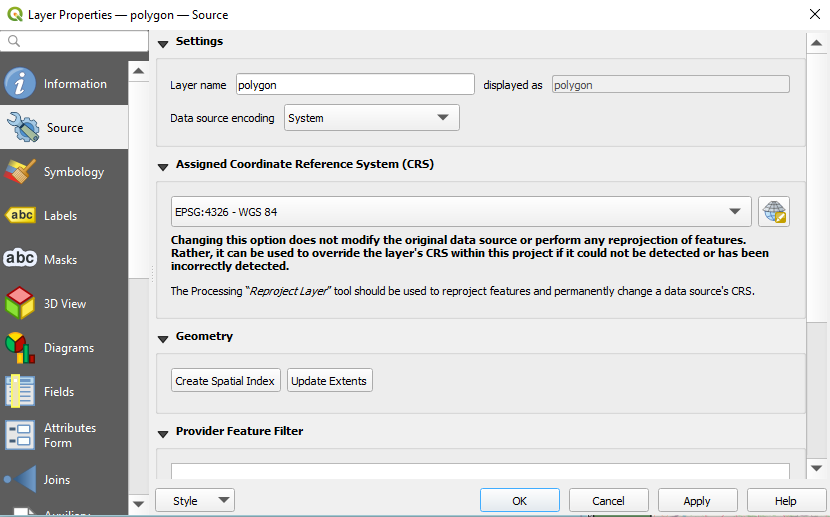Click the Create Spatial Index button
Image resolution: width=830 pixels, height=517 pixels.
tap(226, 381)
